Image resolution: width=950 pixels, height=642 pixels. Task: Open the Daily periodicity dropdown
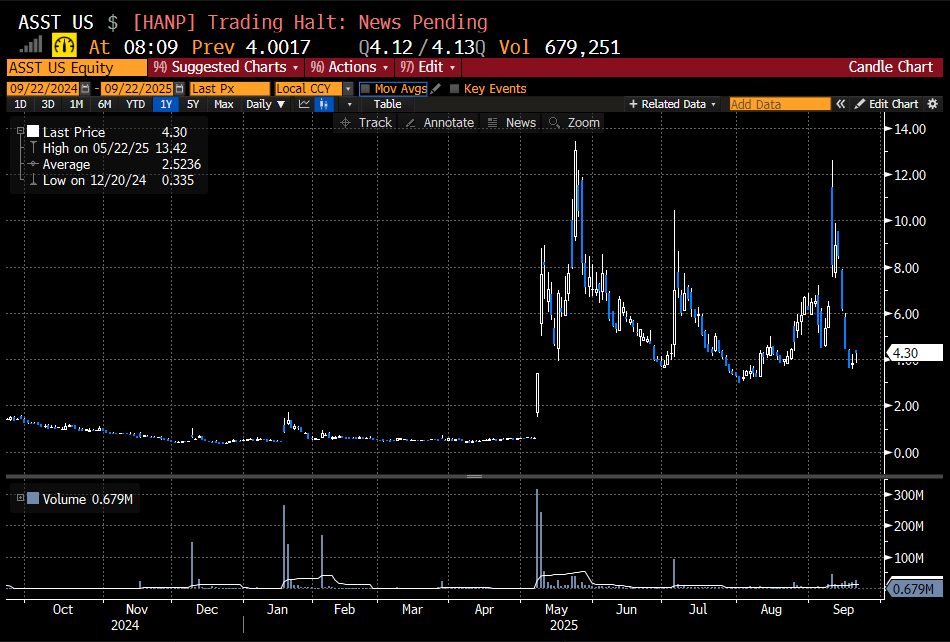coord(265,104)
